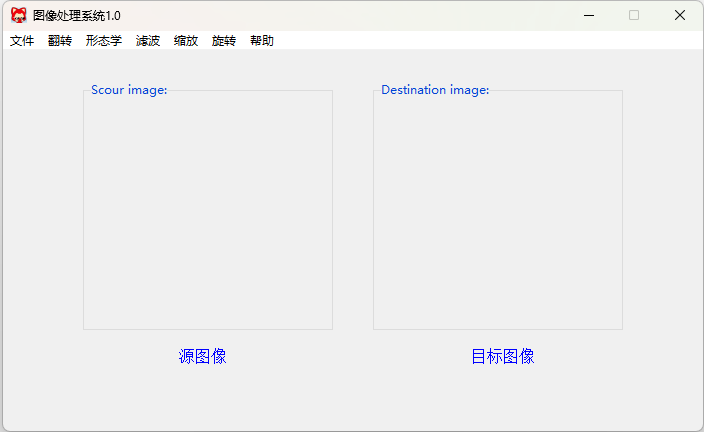Click the Scour image: group title

[129, 90]
